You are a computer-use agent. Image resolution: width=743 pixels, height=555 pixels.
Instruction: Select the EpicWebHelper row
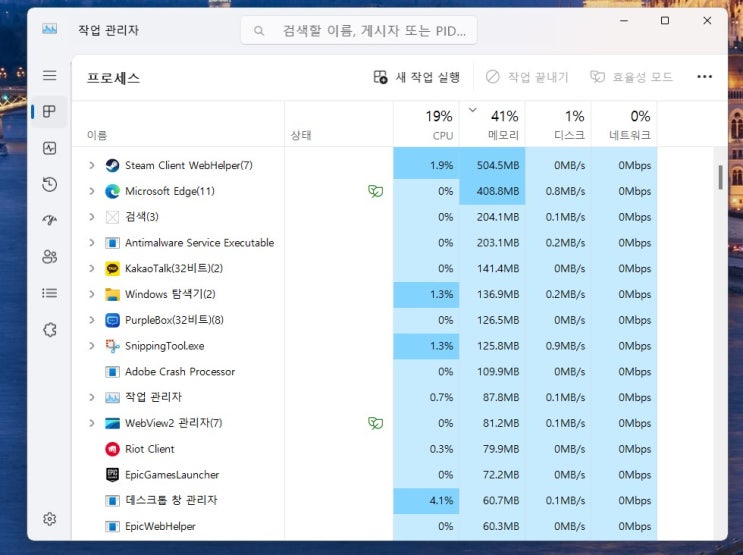point(364,526)
